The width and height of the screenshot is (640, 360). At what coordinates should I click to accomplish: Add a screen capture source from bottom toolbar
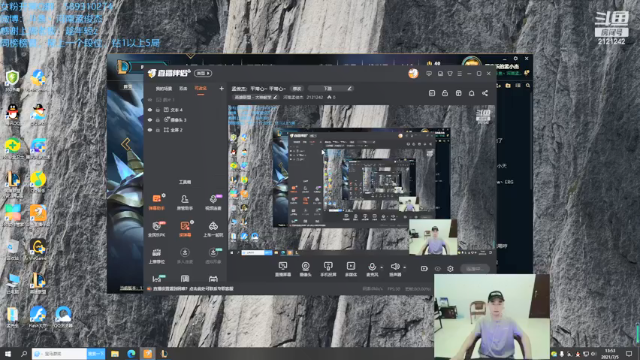click(283, 269)
